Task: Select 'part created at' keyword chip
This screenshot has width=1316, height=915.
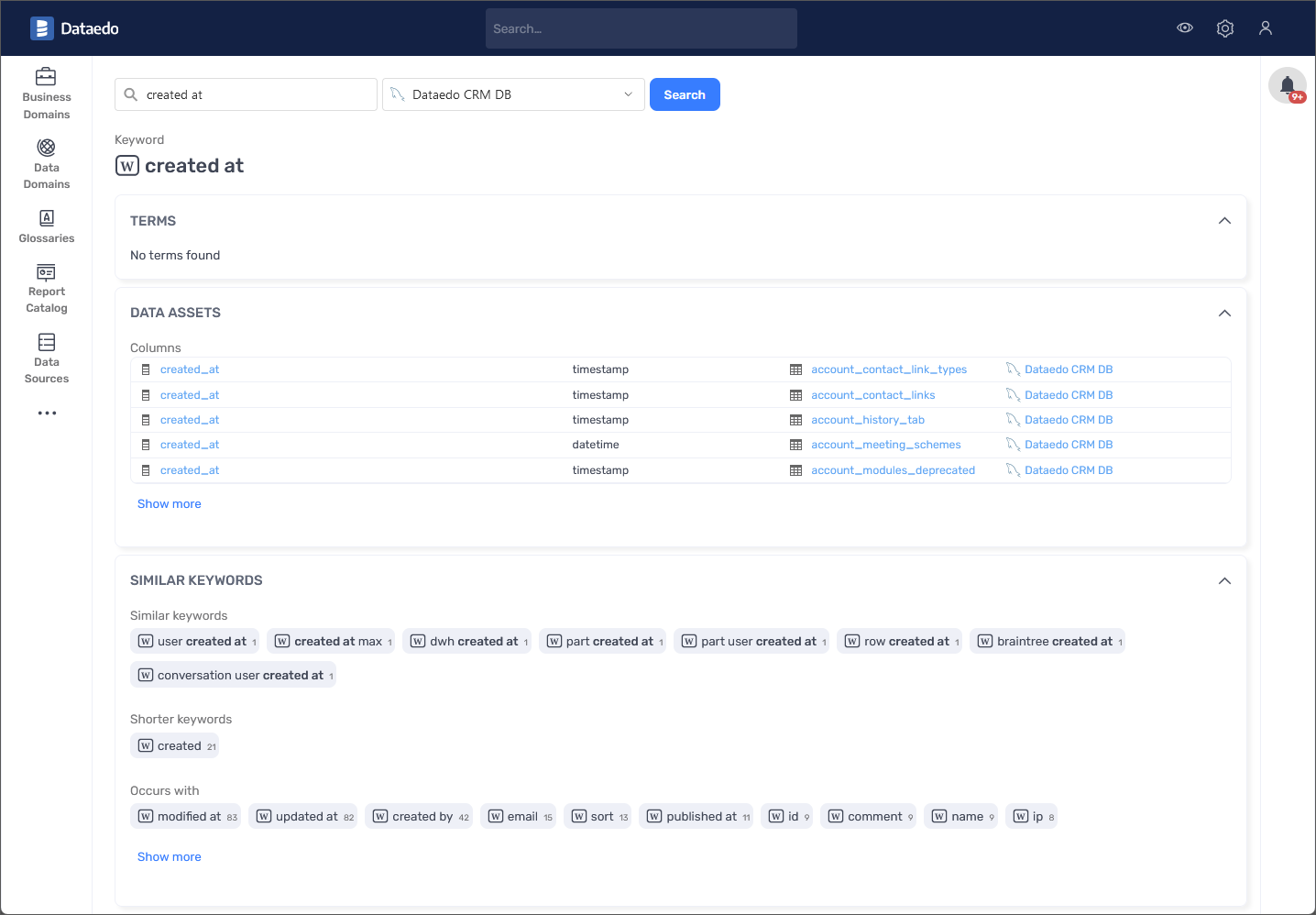Action: coord(603,642)
